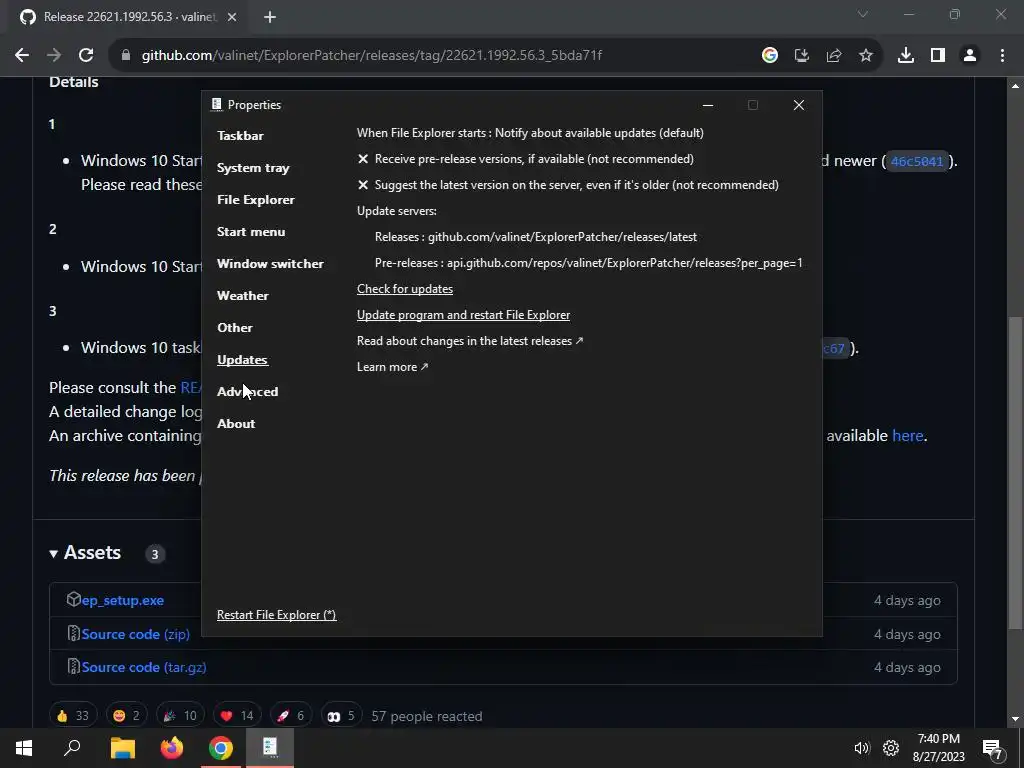Click the eyes reaction with 5
The image size is (1024, 768).
click(342, 716)
